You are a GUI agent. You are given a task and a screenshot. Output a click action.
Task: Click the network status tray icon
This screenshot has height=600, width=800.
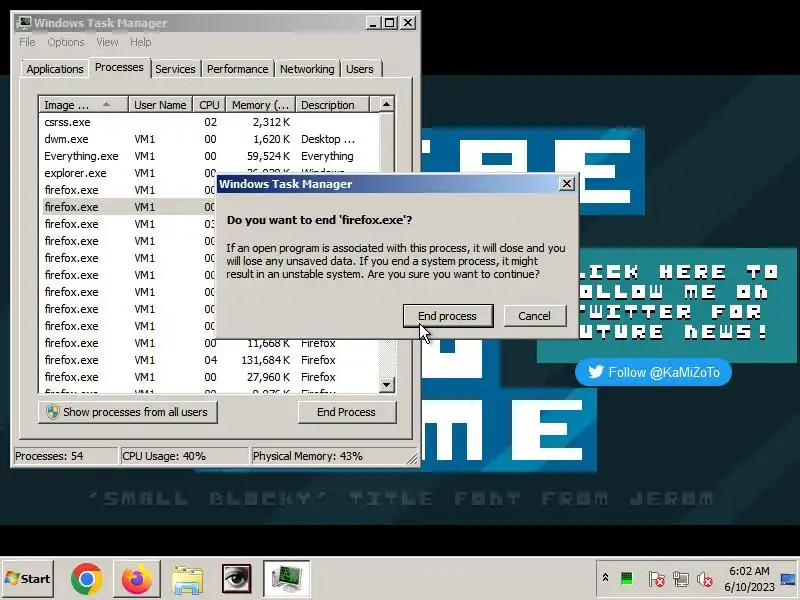coord(680,579)
